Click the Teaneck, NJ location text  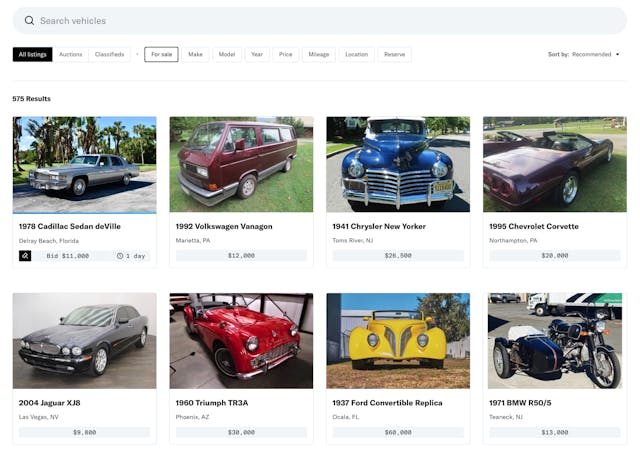click(x=506, y=417)
